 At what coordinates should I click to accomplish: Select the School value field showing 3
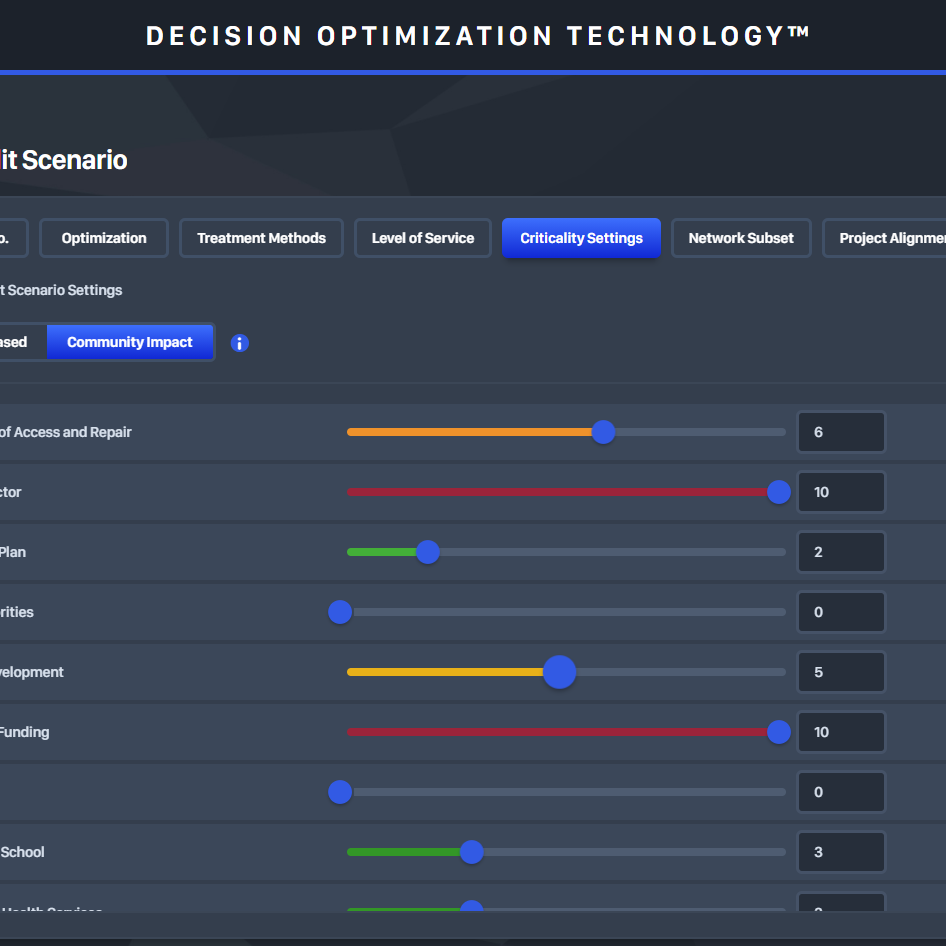pos(841,852)
